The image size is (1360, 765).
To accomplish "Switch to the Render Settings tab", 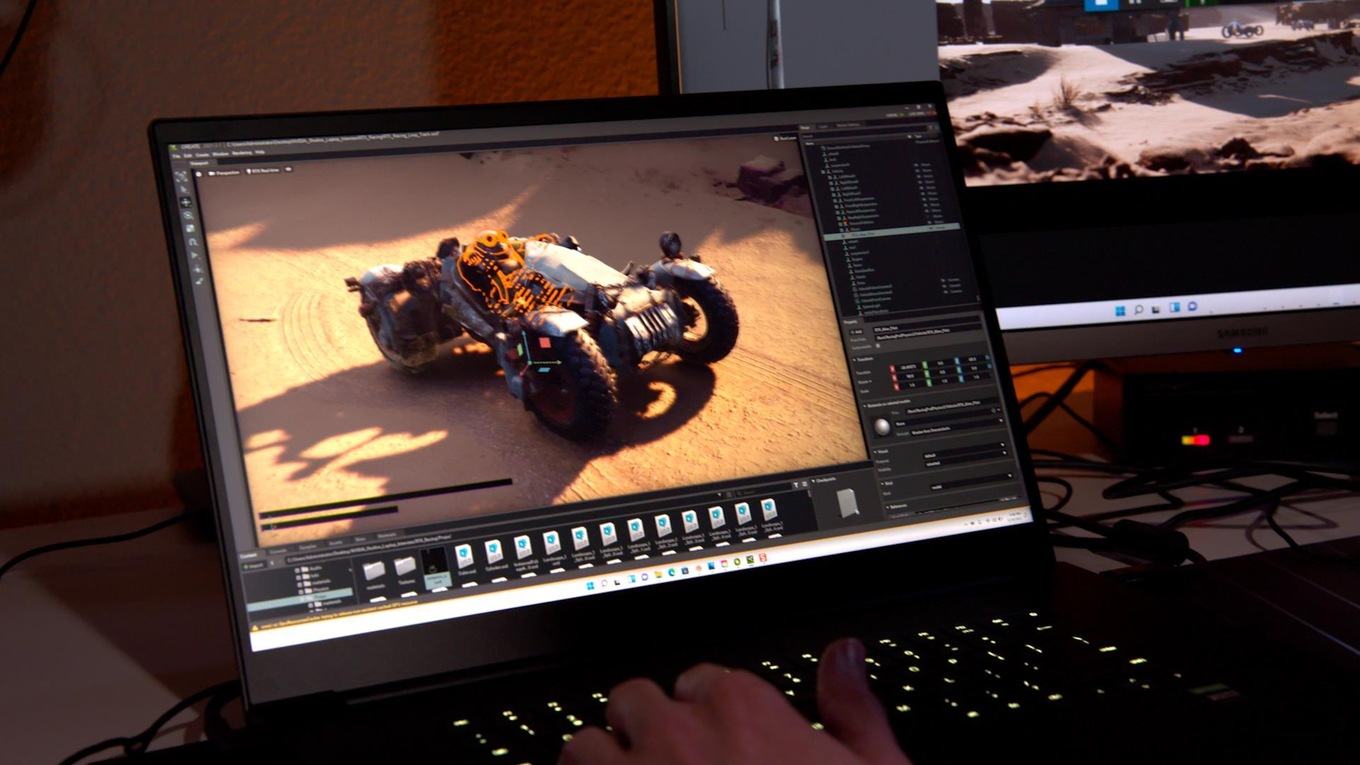I will 847,125.
